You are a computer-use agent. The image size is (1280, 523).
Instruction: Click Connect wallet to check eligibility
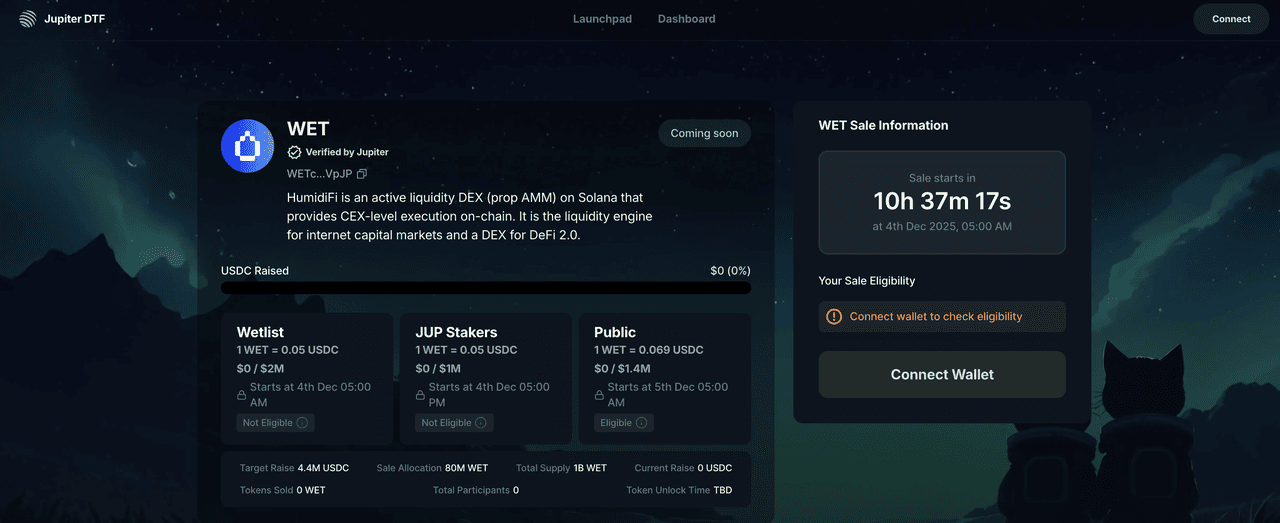(x=935, y=317)
